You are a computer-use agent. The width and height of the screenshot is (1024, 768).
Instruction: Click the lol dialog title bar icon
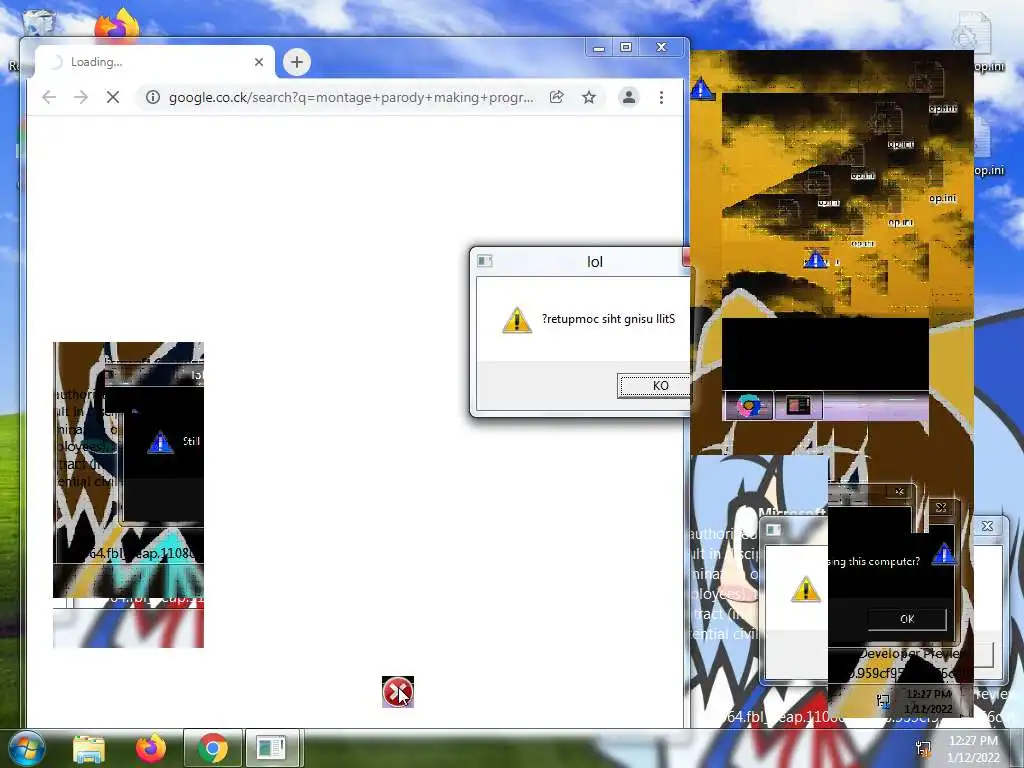coord(485,261)
